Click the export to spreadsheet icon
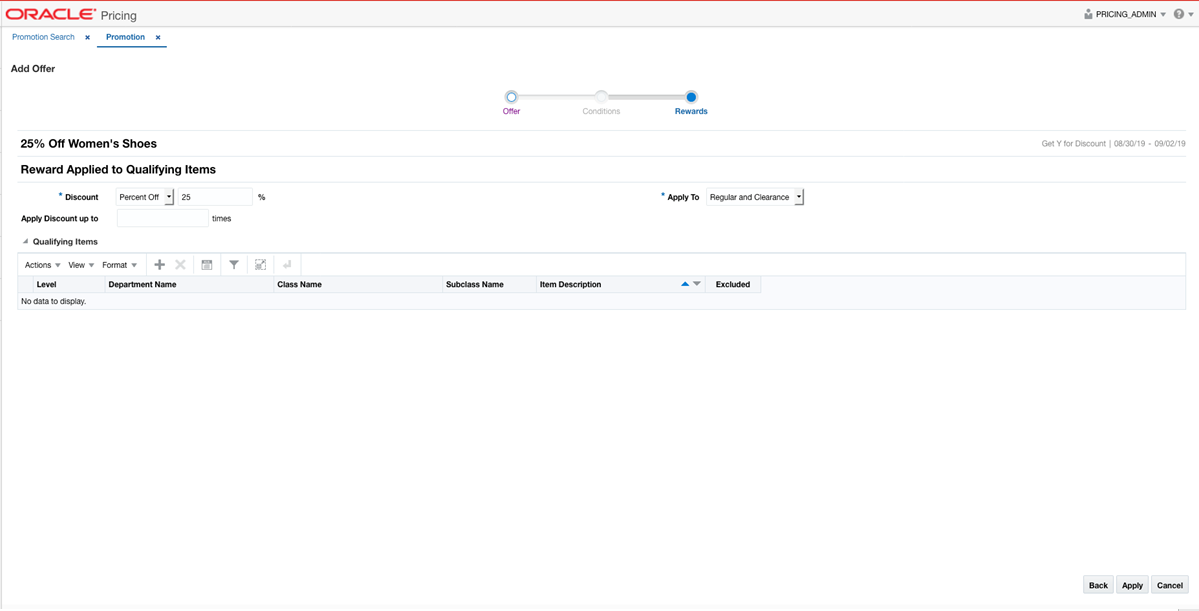The width and height of the screenshot is (1199, 611). coord(206,265)
